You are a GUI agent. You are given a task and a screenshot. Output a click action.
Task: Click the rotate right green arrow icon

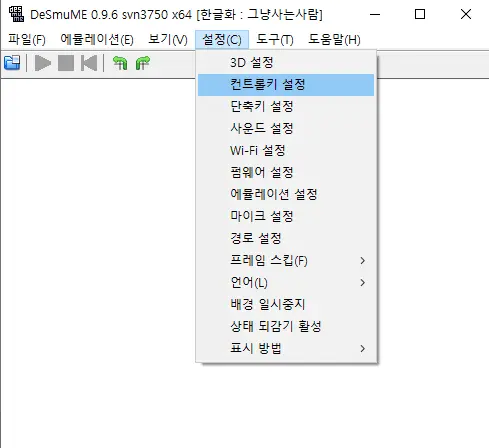point(143,63)
